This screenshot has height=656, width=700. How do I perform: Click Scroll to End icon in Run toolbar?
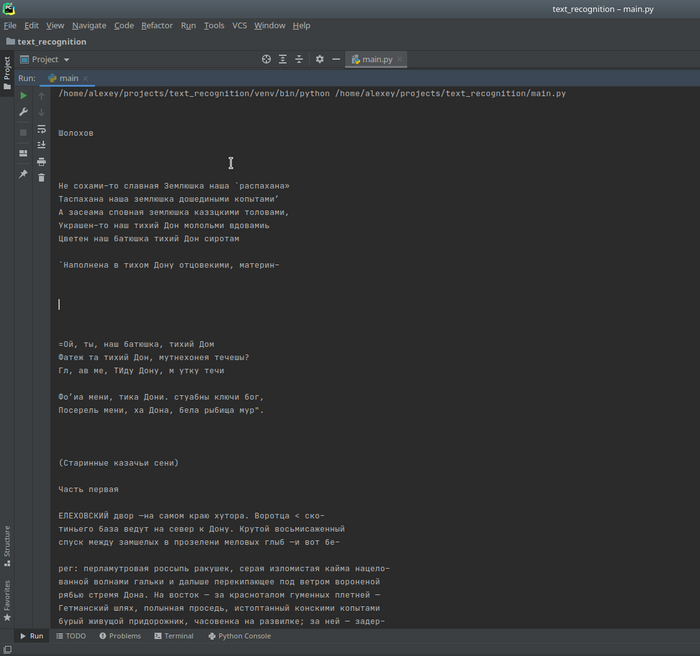click(41, 145)
